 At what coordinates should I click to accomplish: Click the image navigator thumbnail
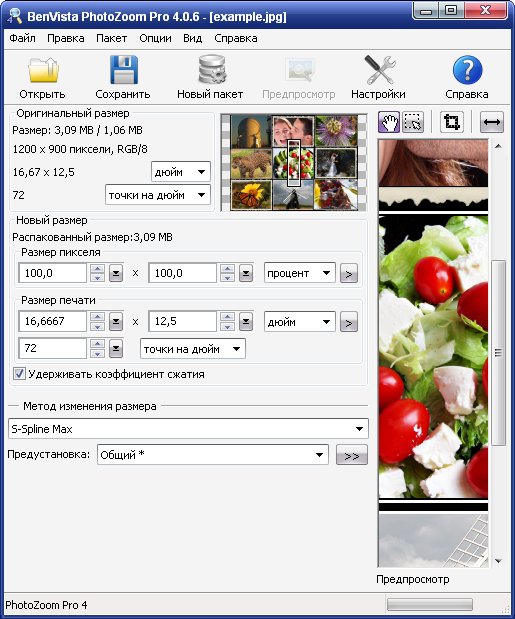click(294, 162)
